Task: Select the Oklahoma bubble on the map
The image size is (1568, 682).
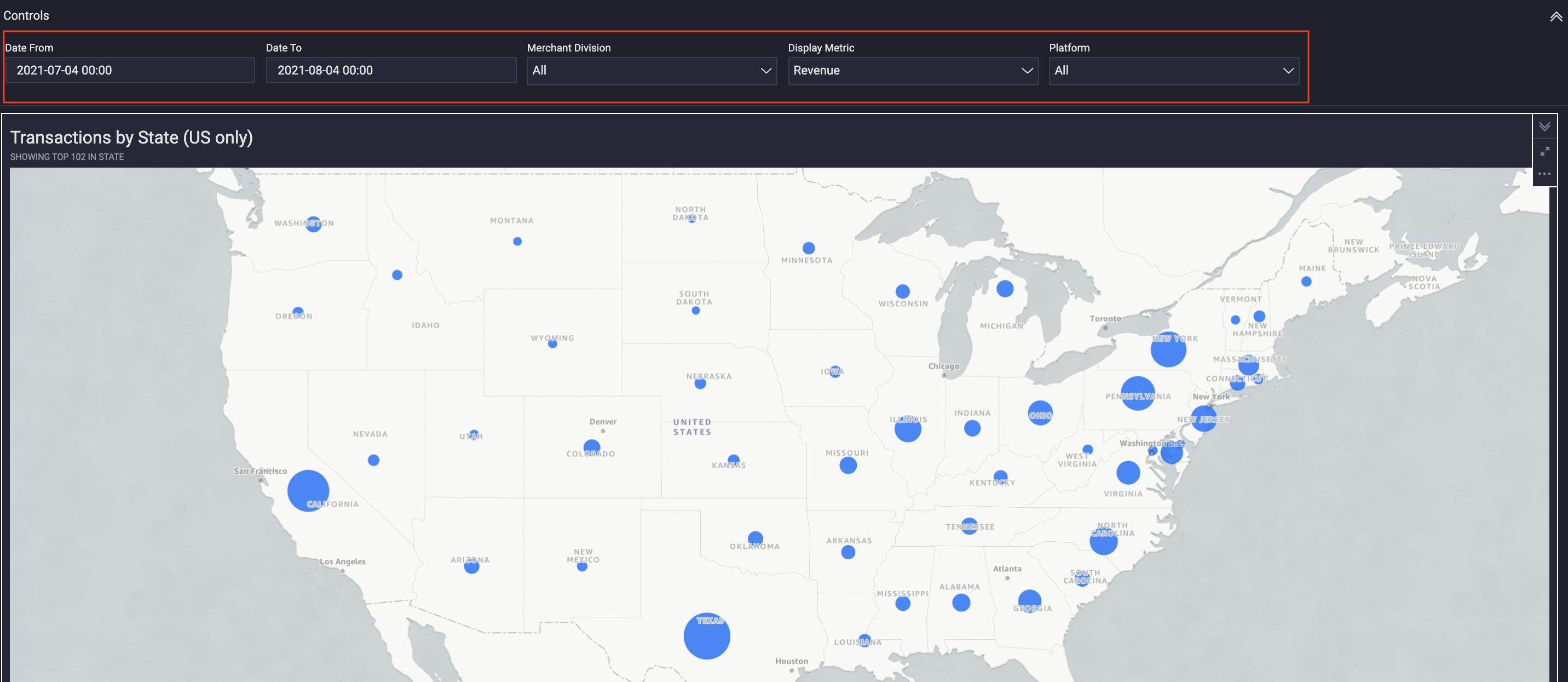Action: click(756, 539)
